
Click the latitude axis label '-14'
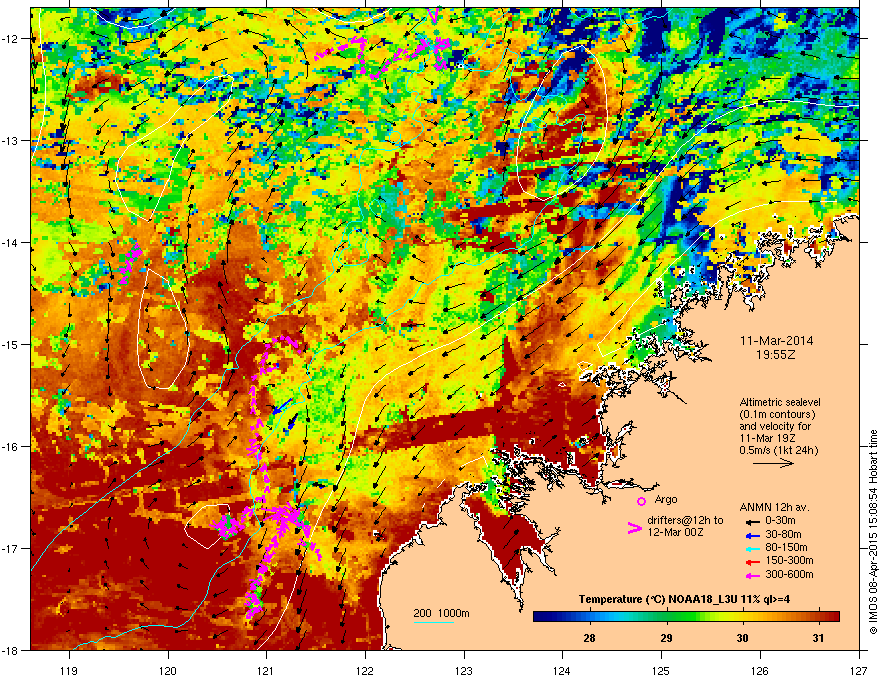11,242
